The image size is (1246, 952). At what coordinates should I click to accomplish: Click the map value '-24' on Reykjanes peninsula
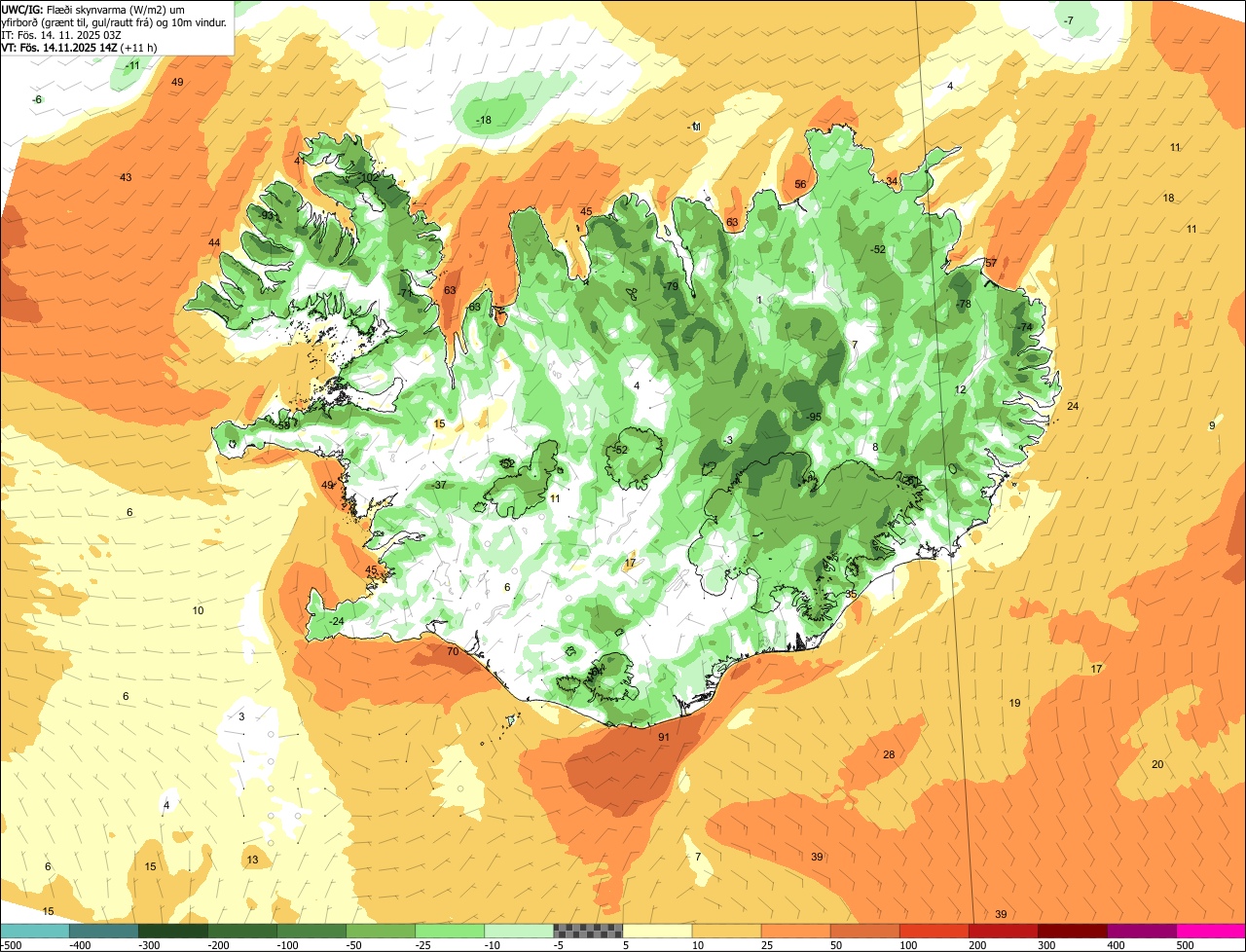(337, 621)
